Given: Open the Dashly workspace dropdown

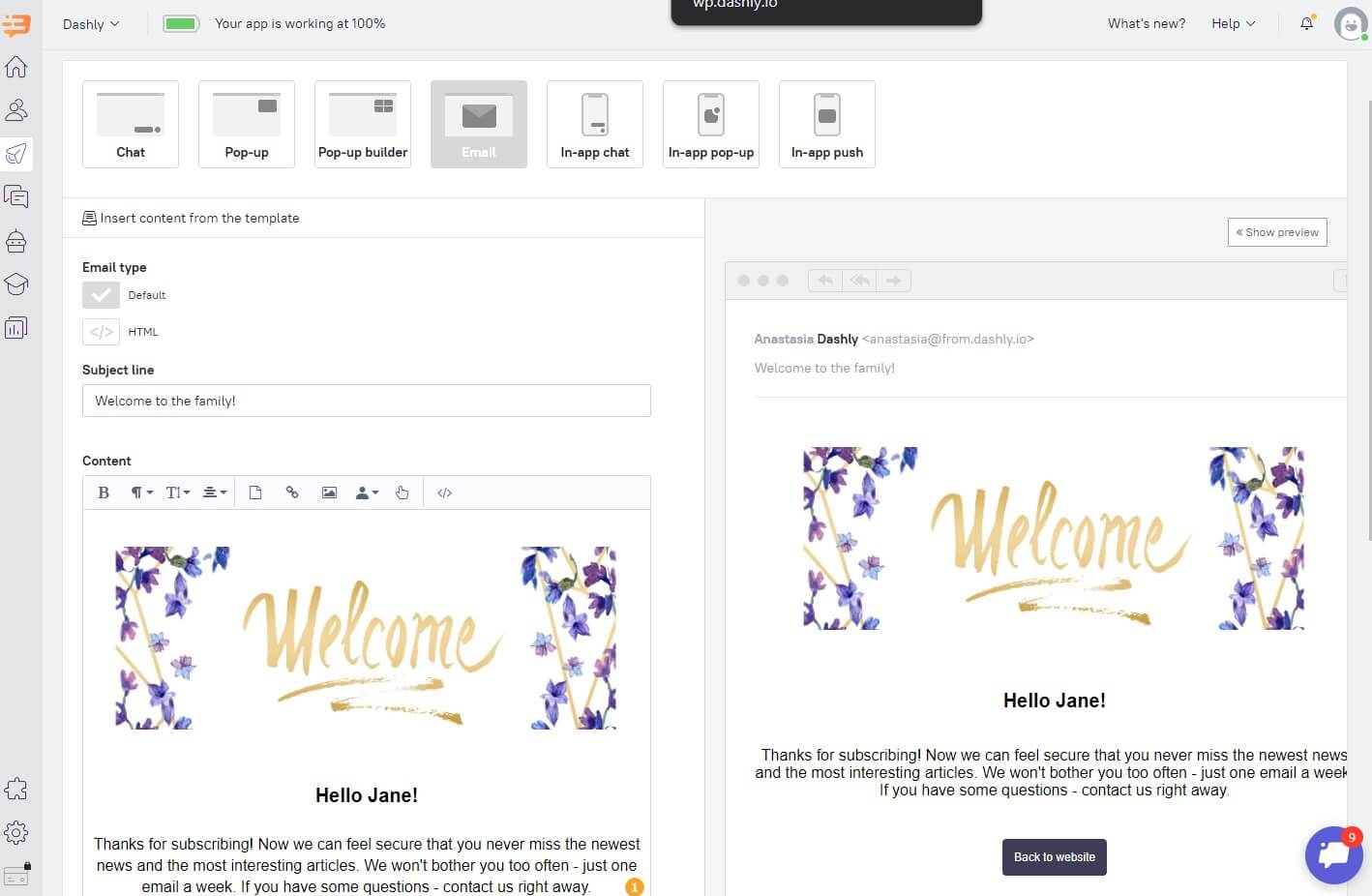Looking at the screenshot, I should pyautogui.click(x=90, y=23).
